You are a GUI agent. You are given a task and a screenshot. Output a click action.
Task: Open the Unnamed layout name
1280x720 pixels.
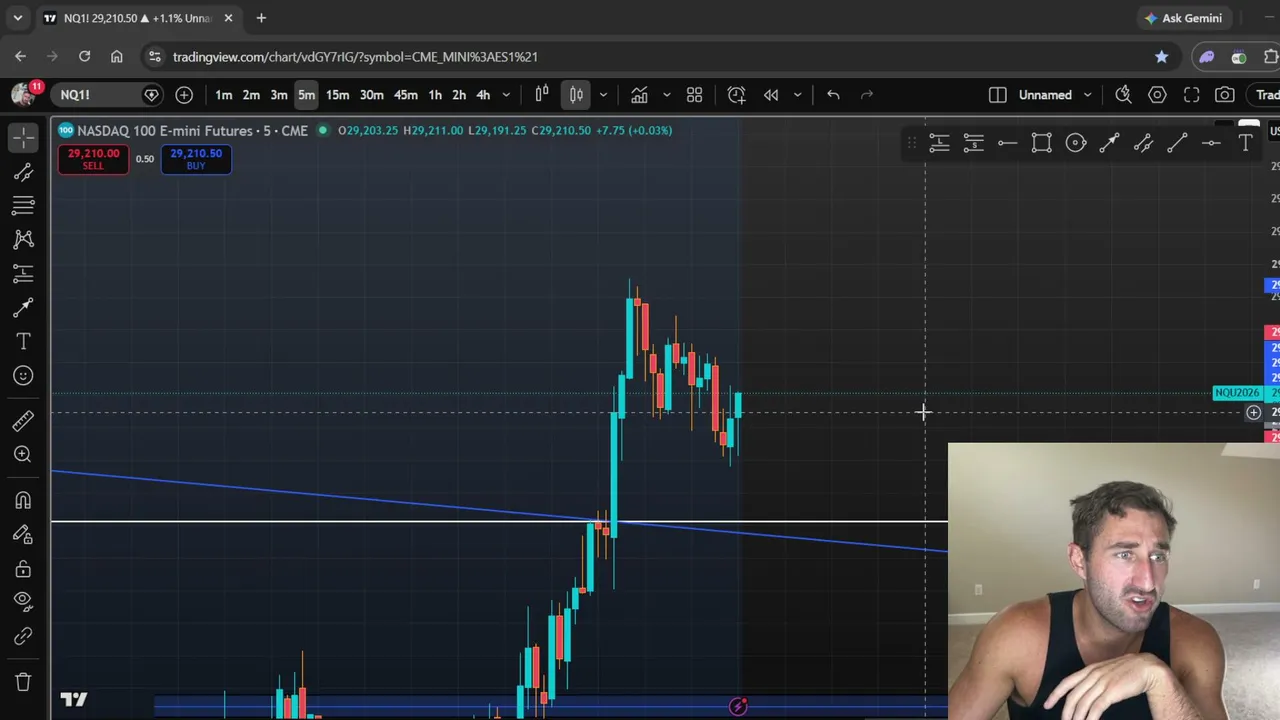(x=1045, y=95)
